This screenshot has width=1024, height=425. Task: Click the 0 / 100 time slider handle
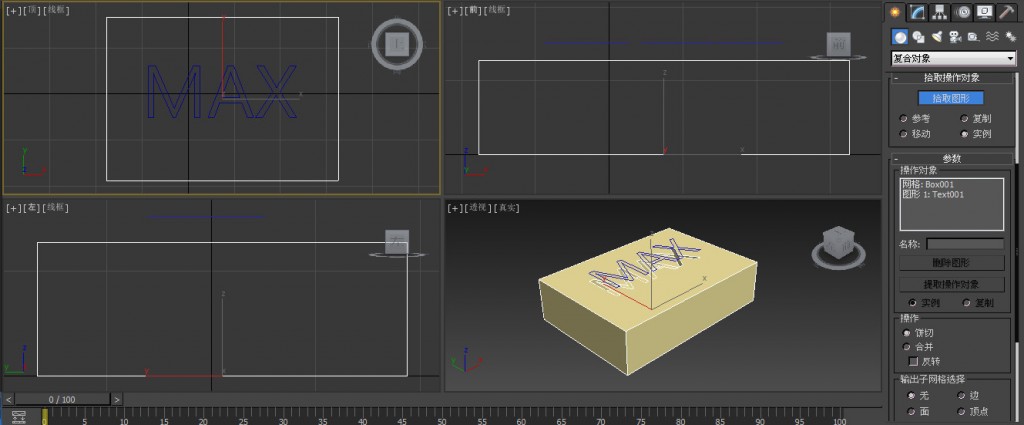tap(62, 399)
